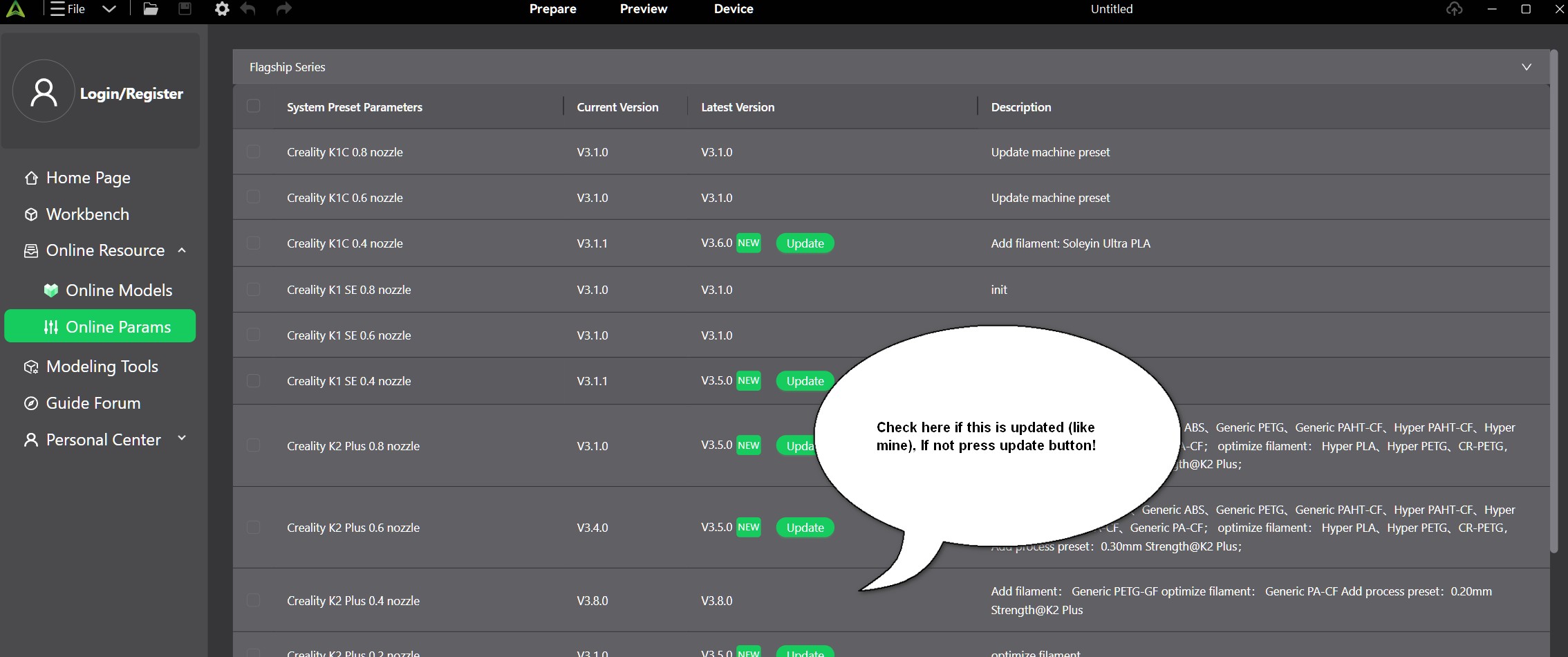Click the save disk icon
This screenshot has width=1568, height=657.
click(x=185, y=9)
